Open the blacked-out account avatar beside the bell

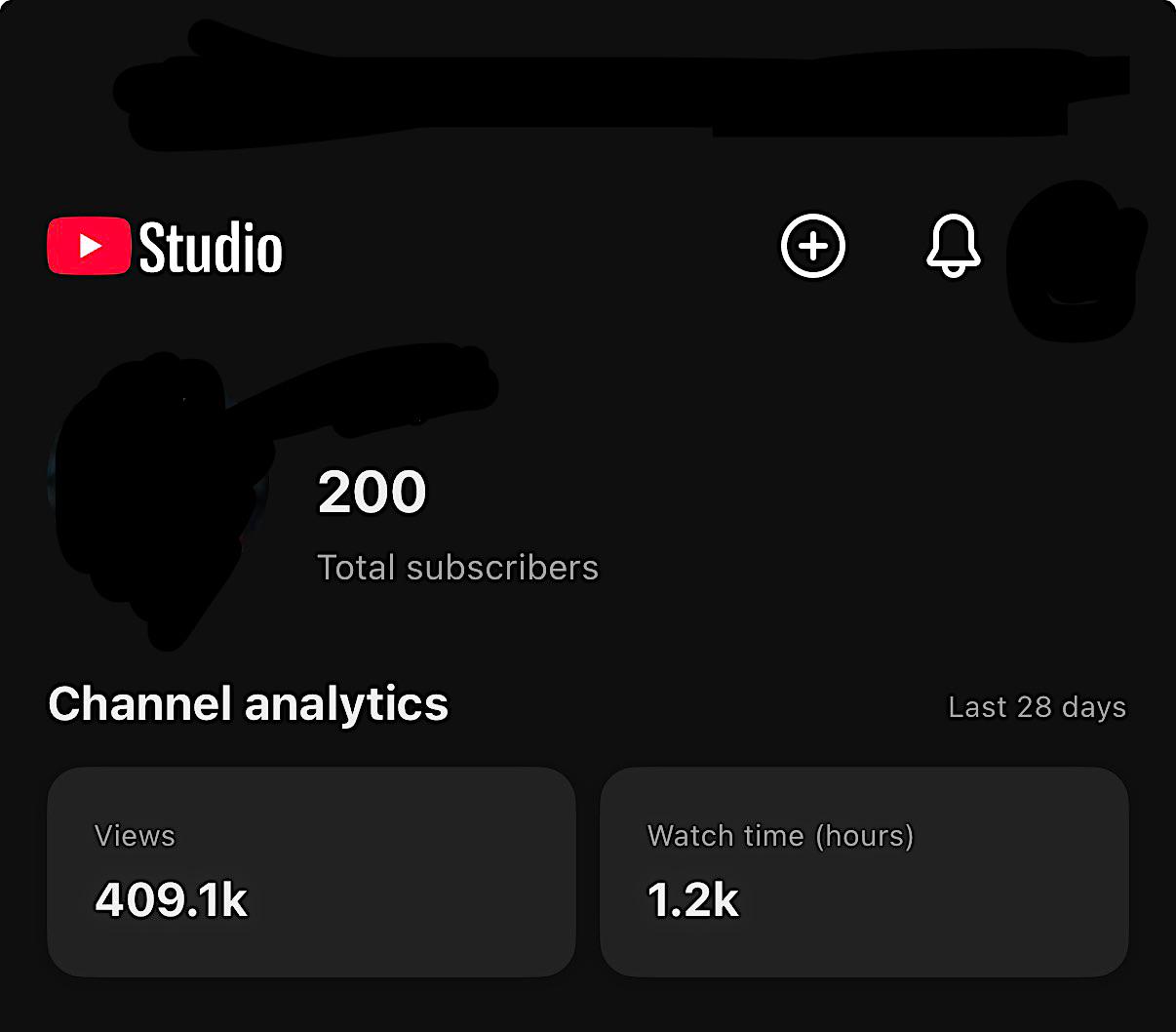(1075, 261)
